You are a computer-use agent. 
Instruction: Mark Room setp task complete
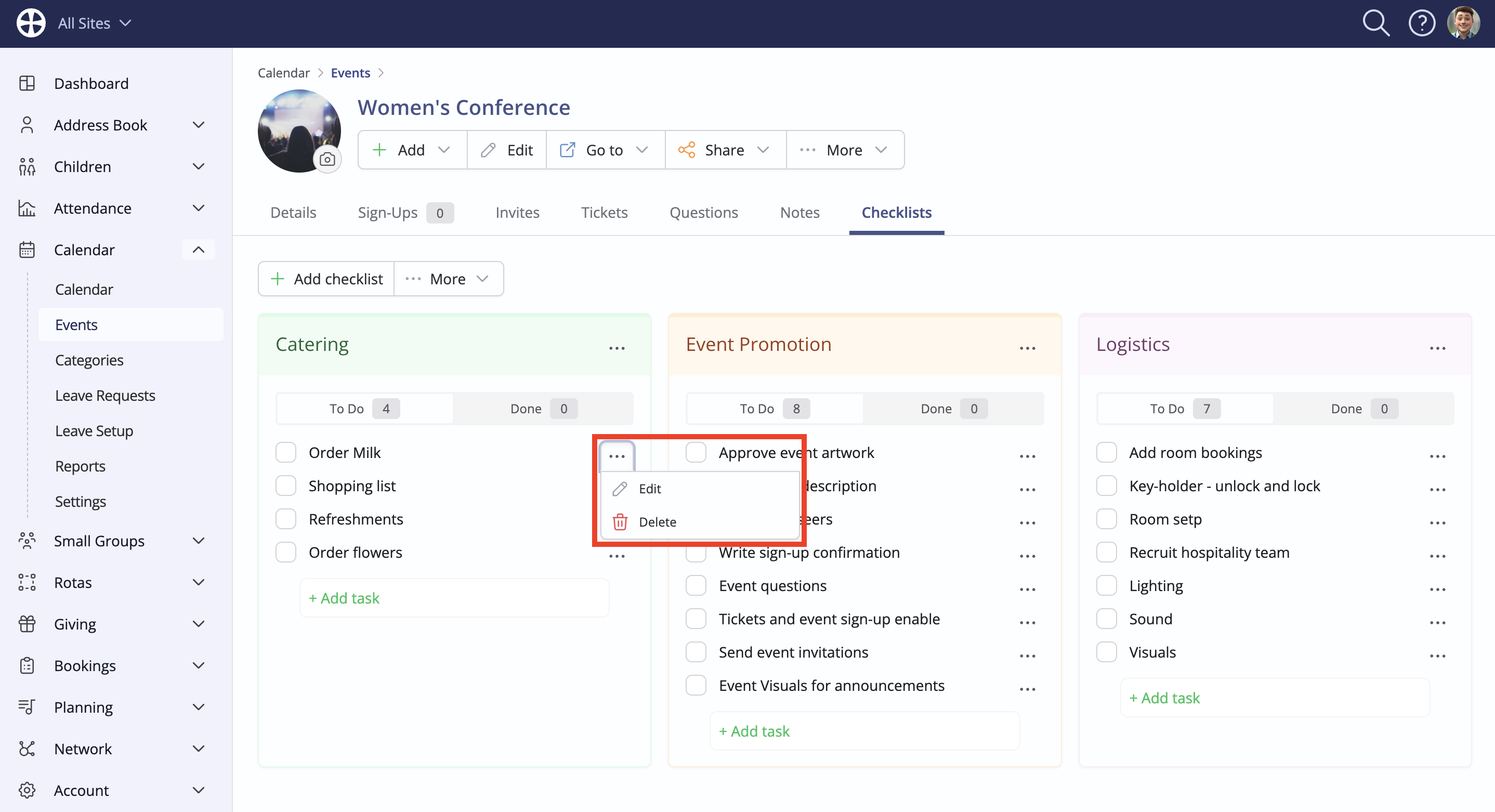click(1106, 519)
